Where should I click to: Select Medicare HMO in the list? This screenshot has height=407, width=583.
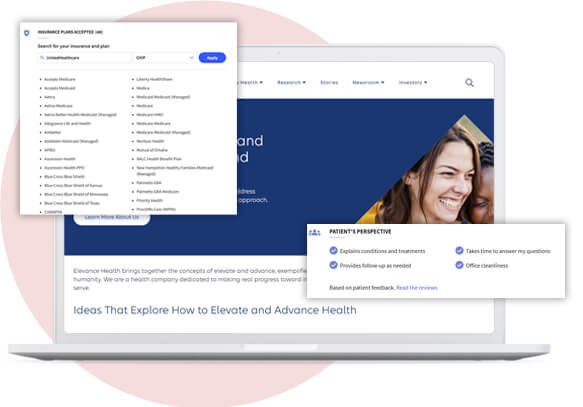pos(150,114)
